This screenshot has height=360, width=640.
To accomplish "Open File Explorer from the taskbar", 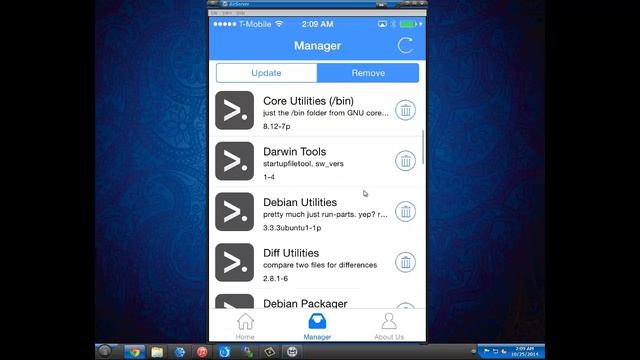I will 157,352.
